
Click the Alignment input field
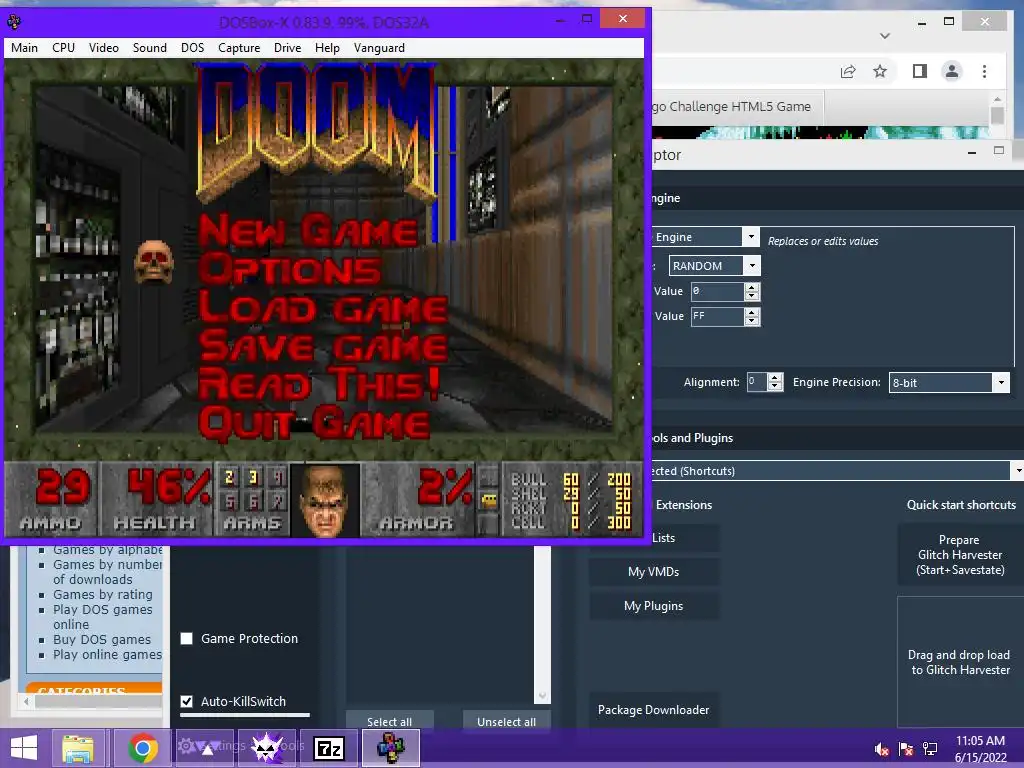[756, 382]
